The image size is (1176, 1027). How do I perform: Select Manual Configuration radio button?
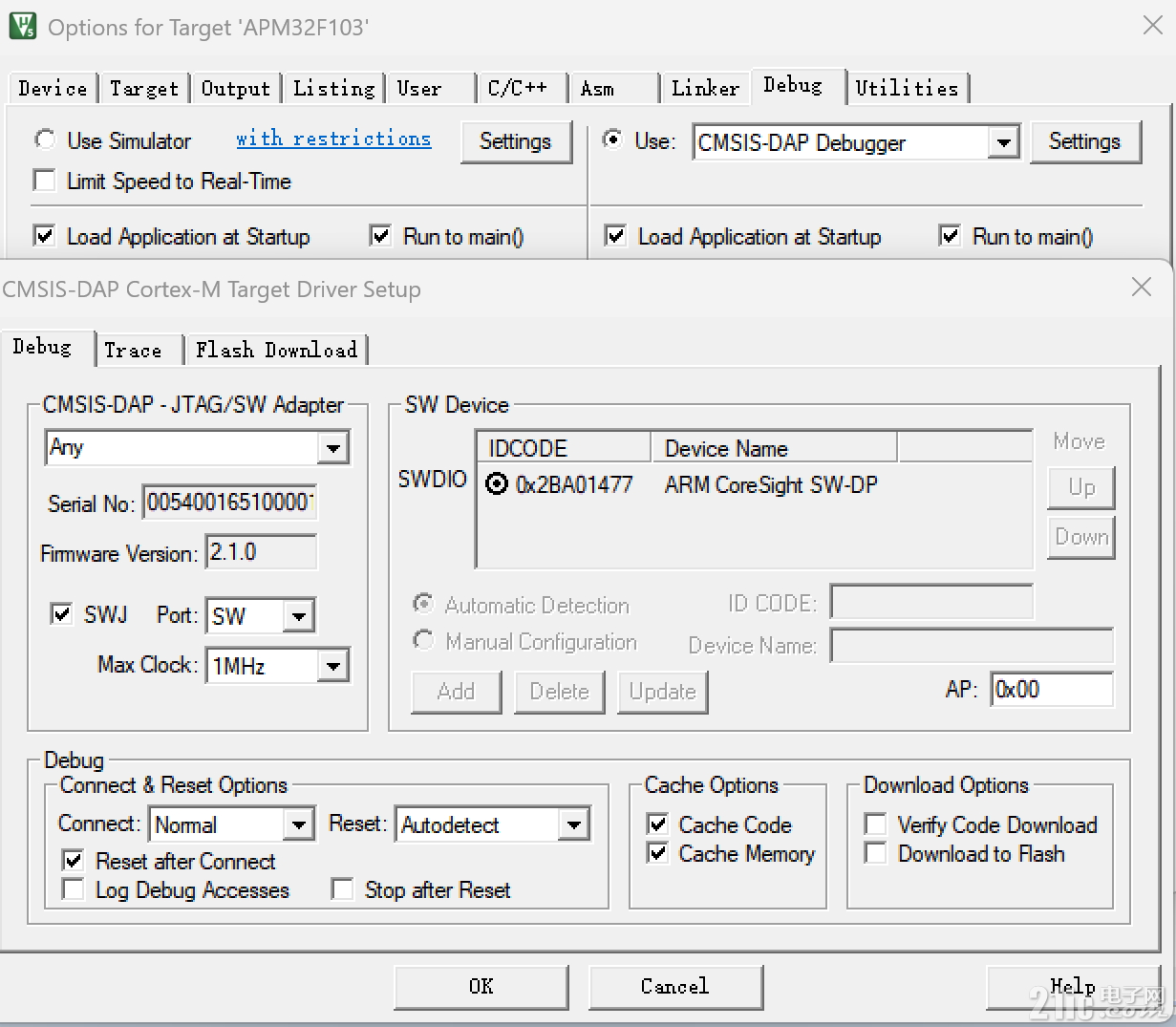422,640
